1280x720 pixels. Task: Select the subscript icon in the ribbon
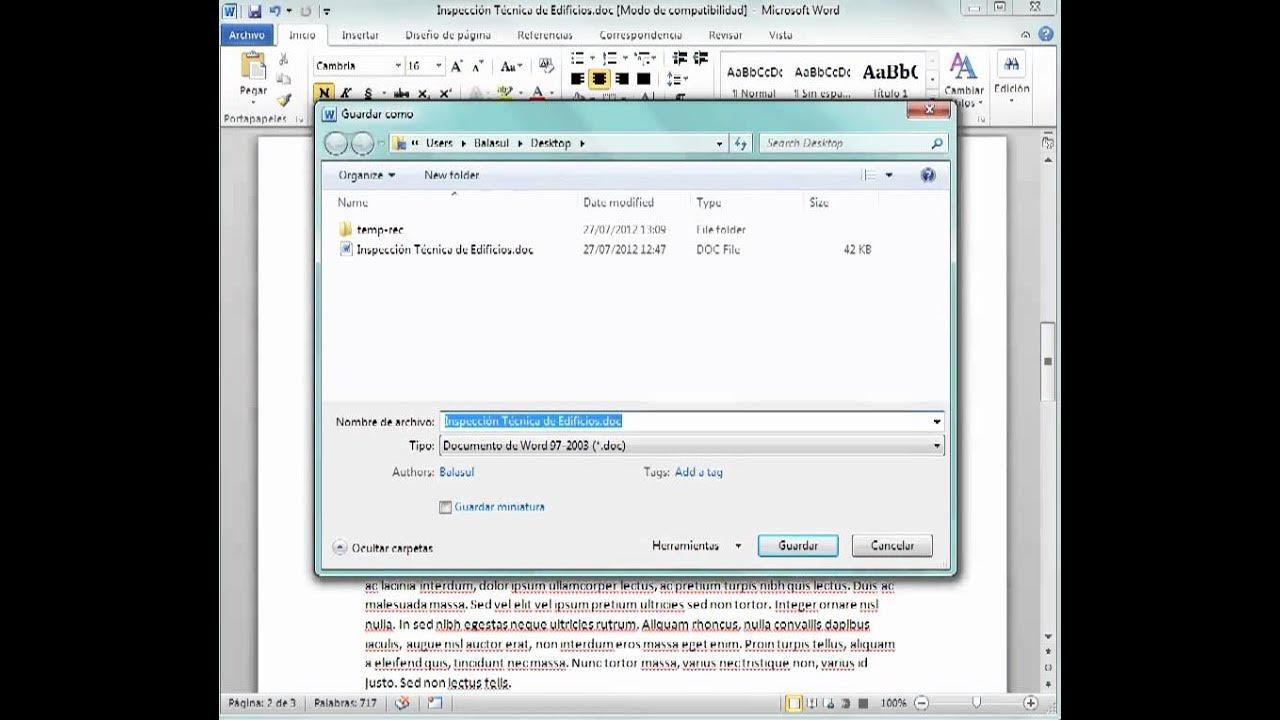[x=423, y=92]
